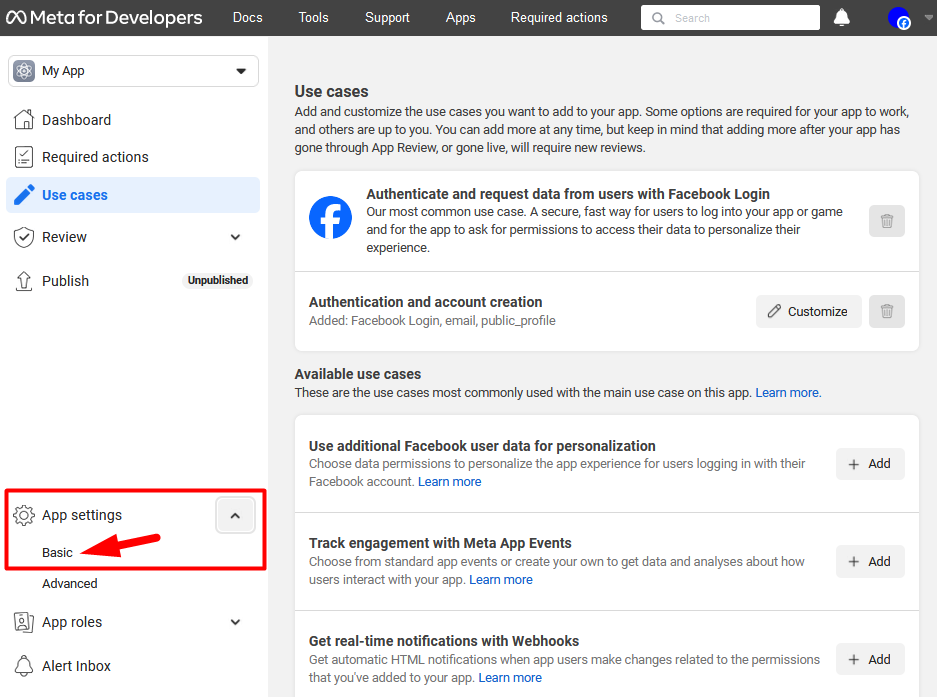Image resolution: width=937 pixels, height=697 pixels.
Task: Add Webhooks notifications use case
Action: [870, 659]
